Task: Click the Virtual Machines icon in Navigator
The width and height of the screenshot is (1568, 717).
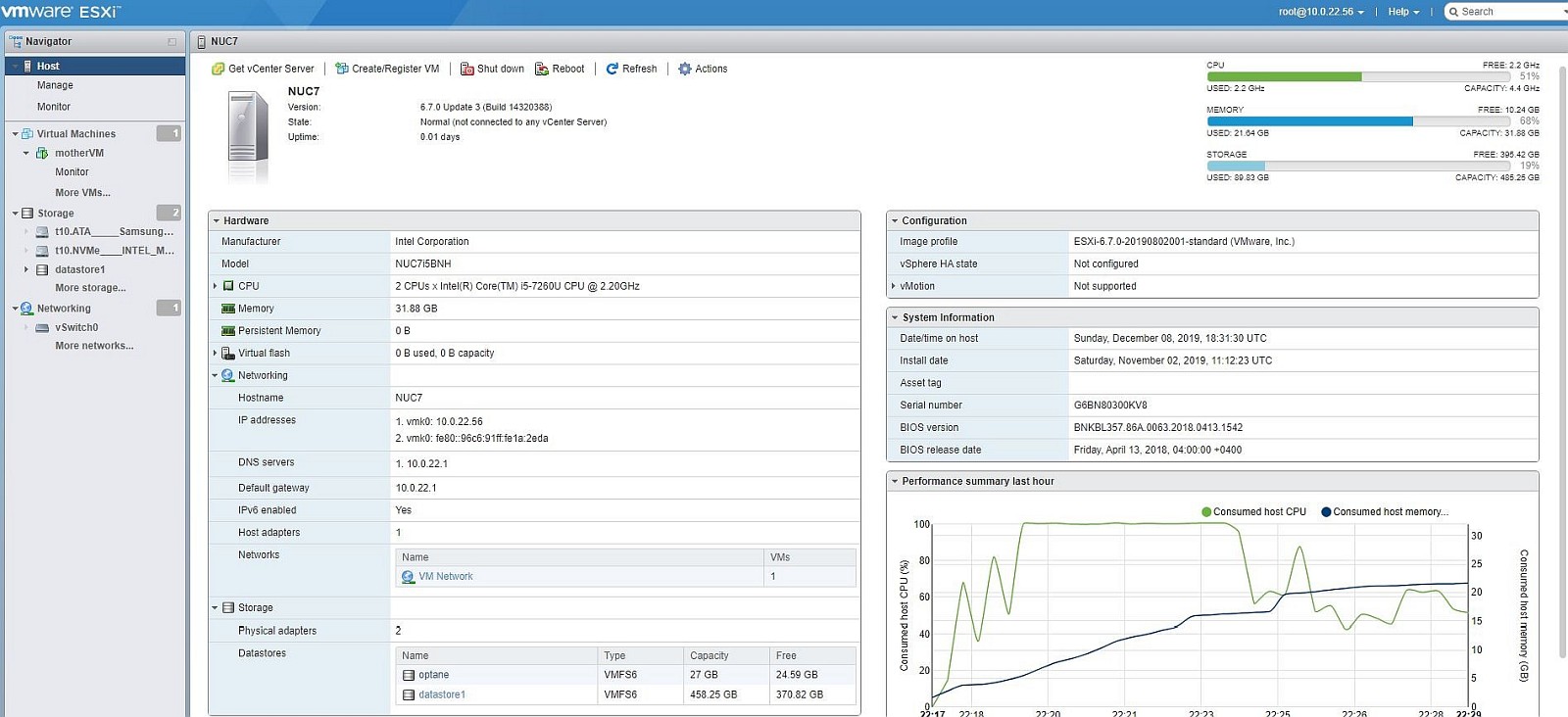Action: 27,133
